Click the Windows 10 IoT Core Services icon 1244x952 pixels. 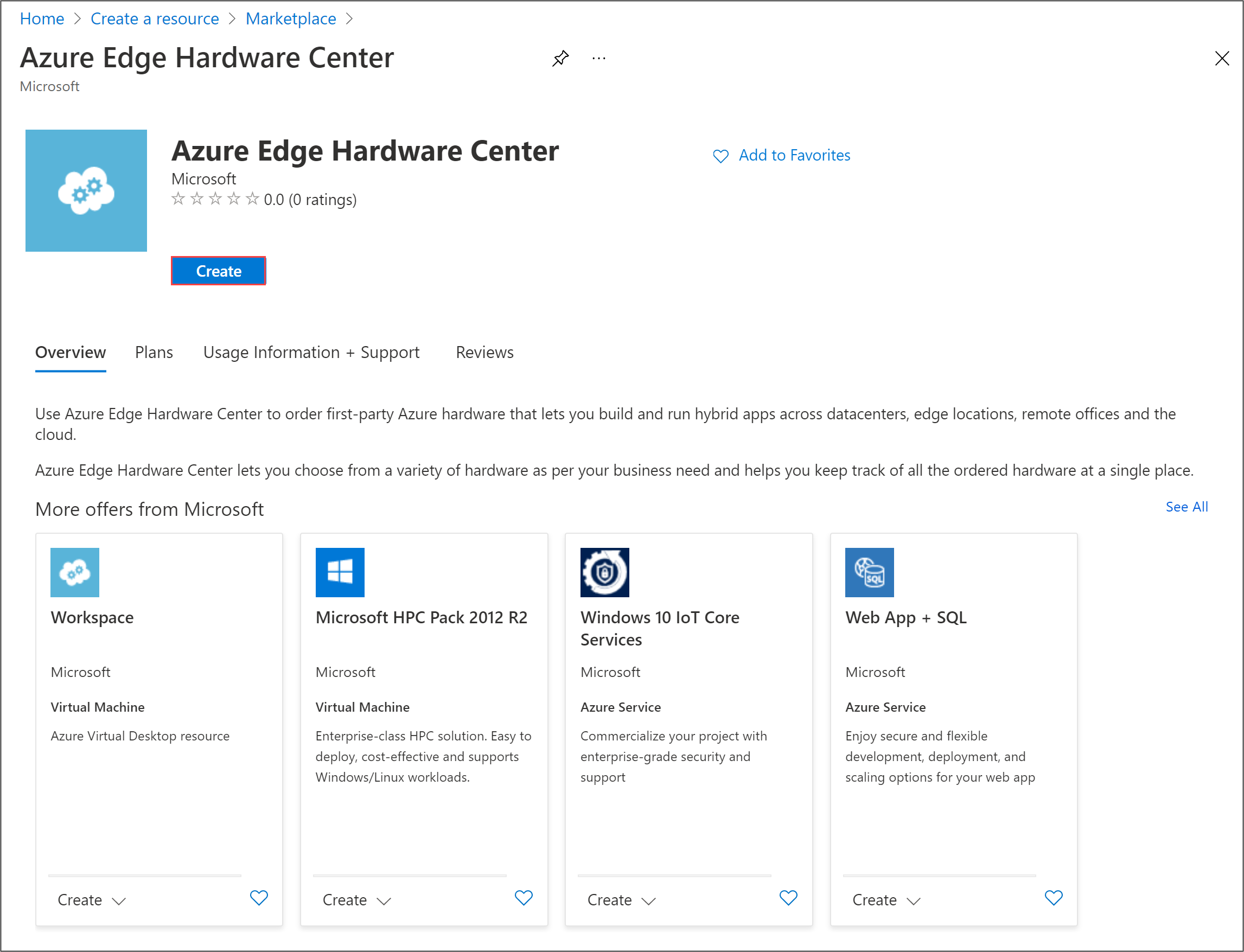click(605, 571)
